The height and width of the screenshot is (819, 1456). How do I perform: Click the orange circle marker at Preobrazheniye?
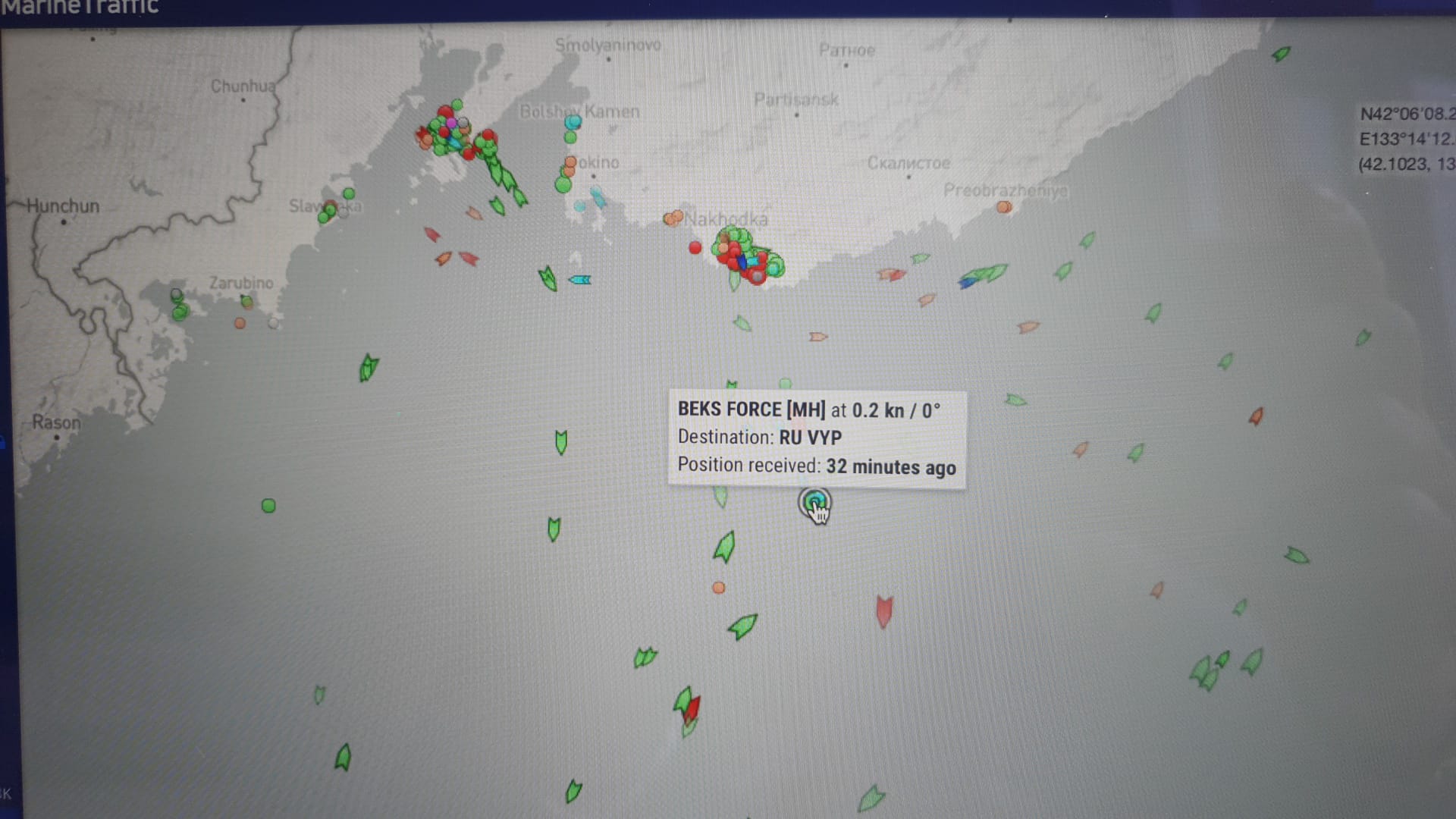[1004, 207]
